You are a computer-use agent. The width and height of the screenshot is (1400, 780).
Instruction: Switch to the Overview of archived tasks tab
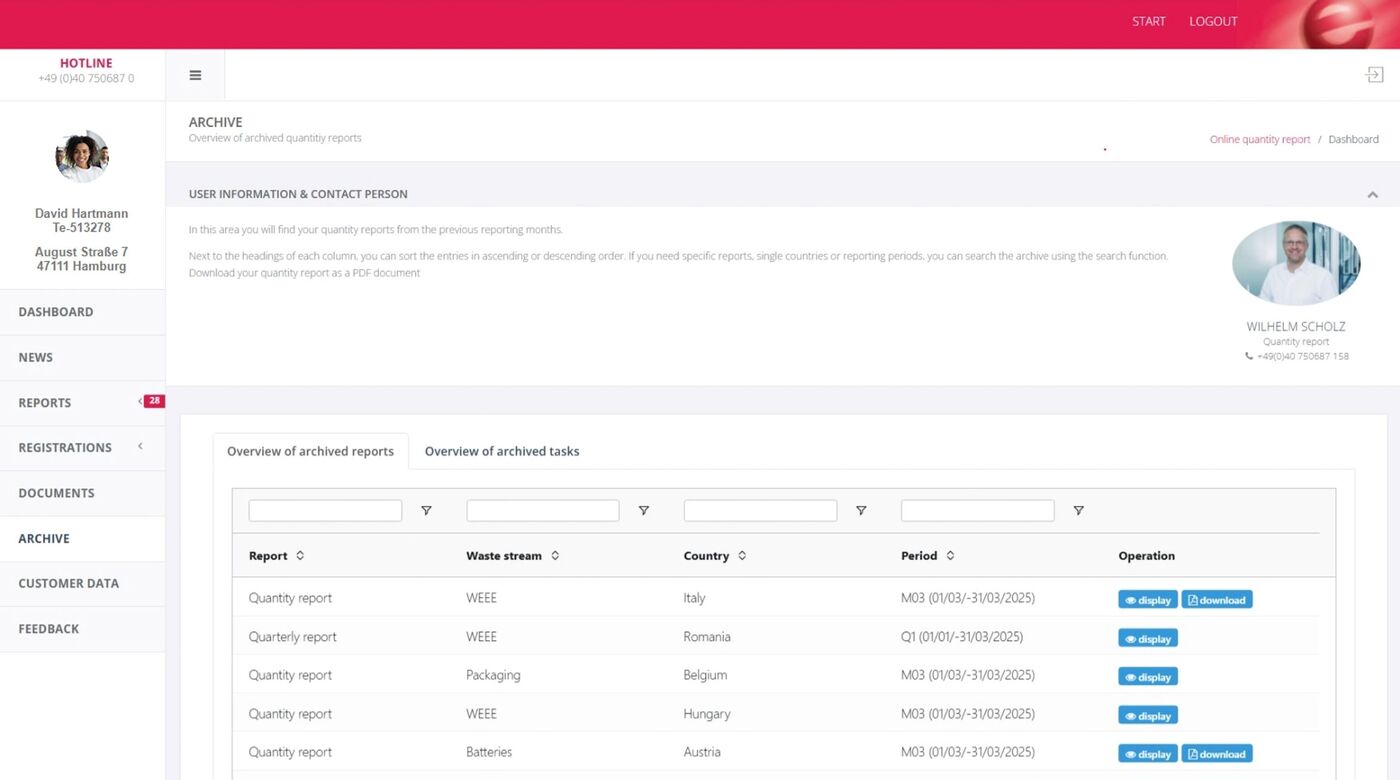[x=501, y=451]
